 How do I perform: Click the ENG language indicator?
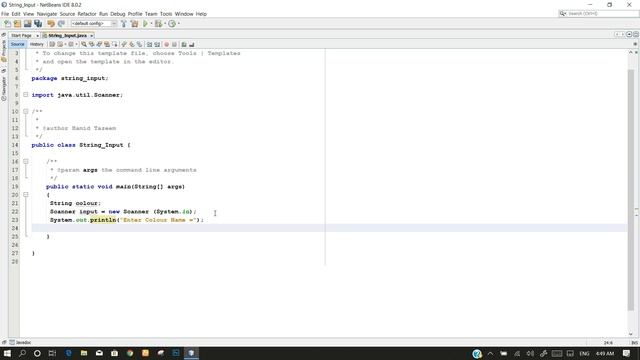(x=584, y=353)
